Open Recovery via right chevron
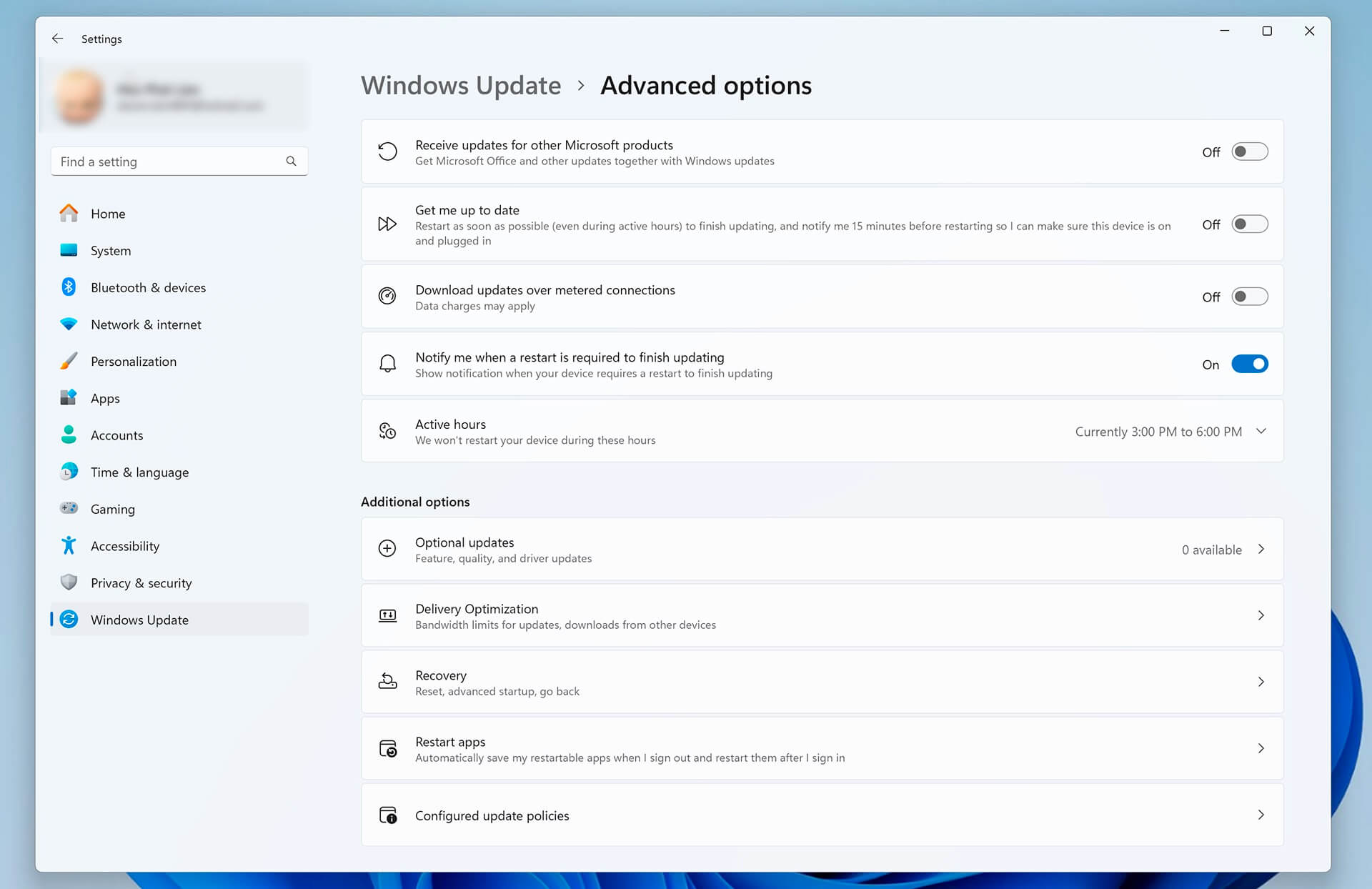The image size is (1372, 889). [x=1261, y=682]
